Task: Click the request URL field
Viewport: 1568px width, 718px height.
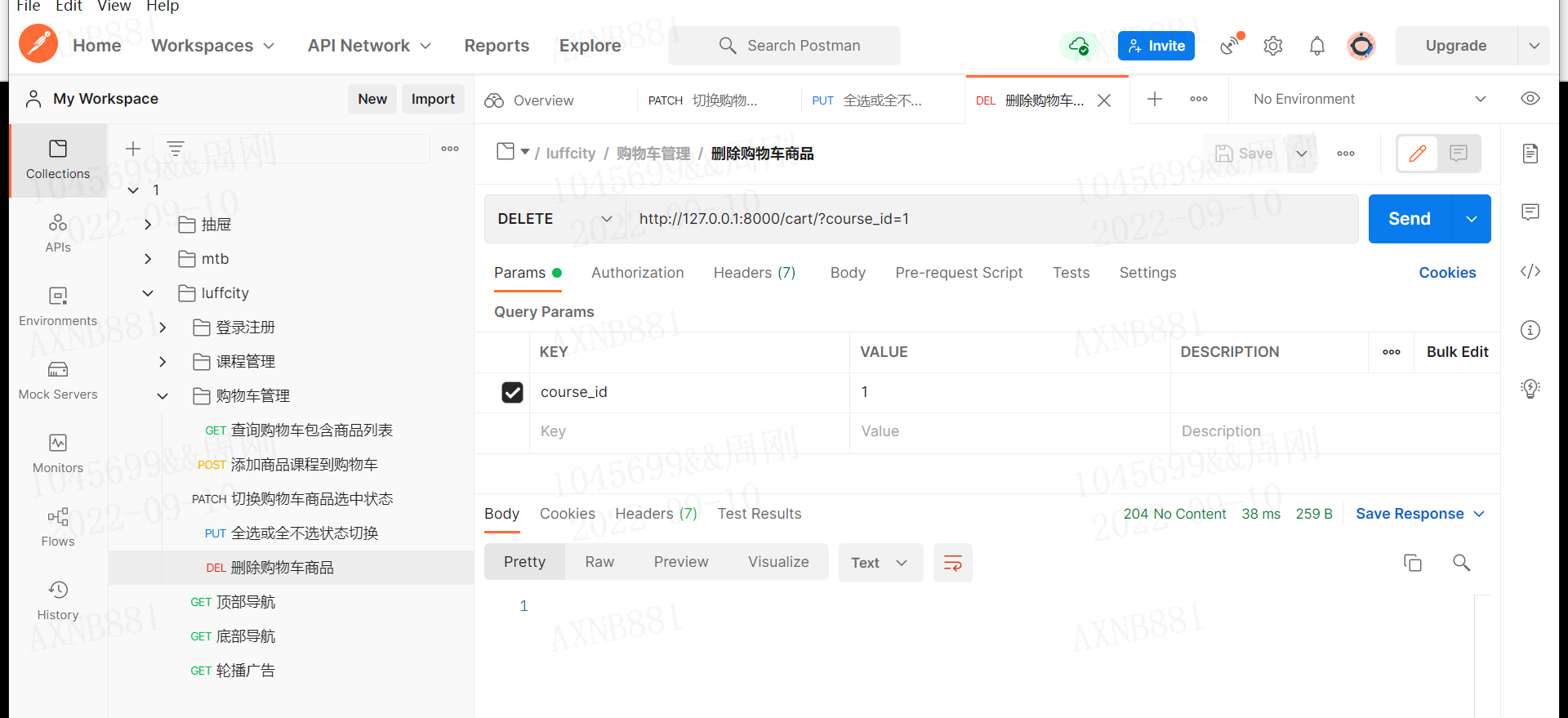Action: coord(992,219)
